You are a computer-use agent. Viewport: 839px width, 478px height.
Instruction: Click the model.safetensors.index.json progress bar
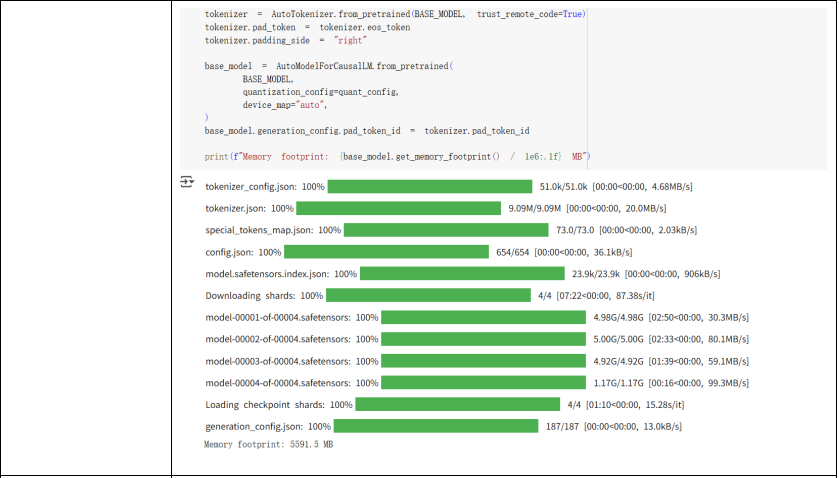462,274
